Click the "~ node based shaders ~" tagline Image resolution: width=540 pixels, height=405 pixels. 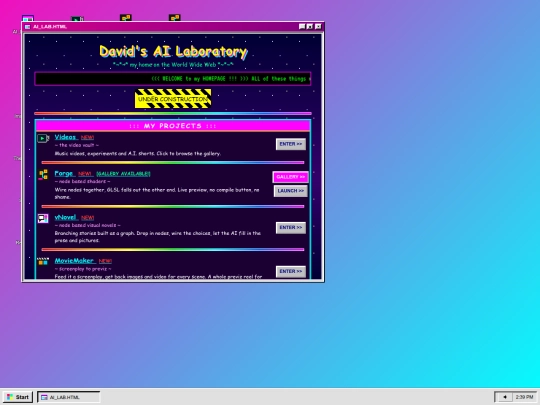point(82,181)
